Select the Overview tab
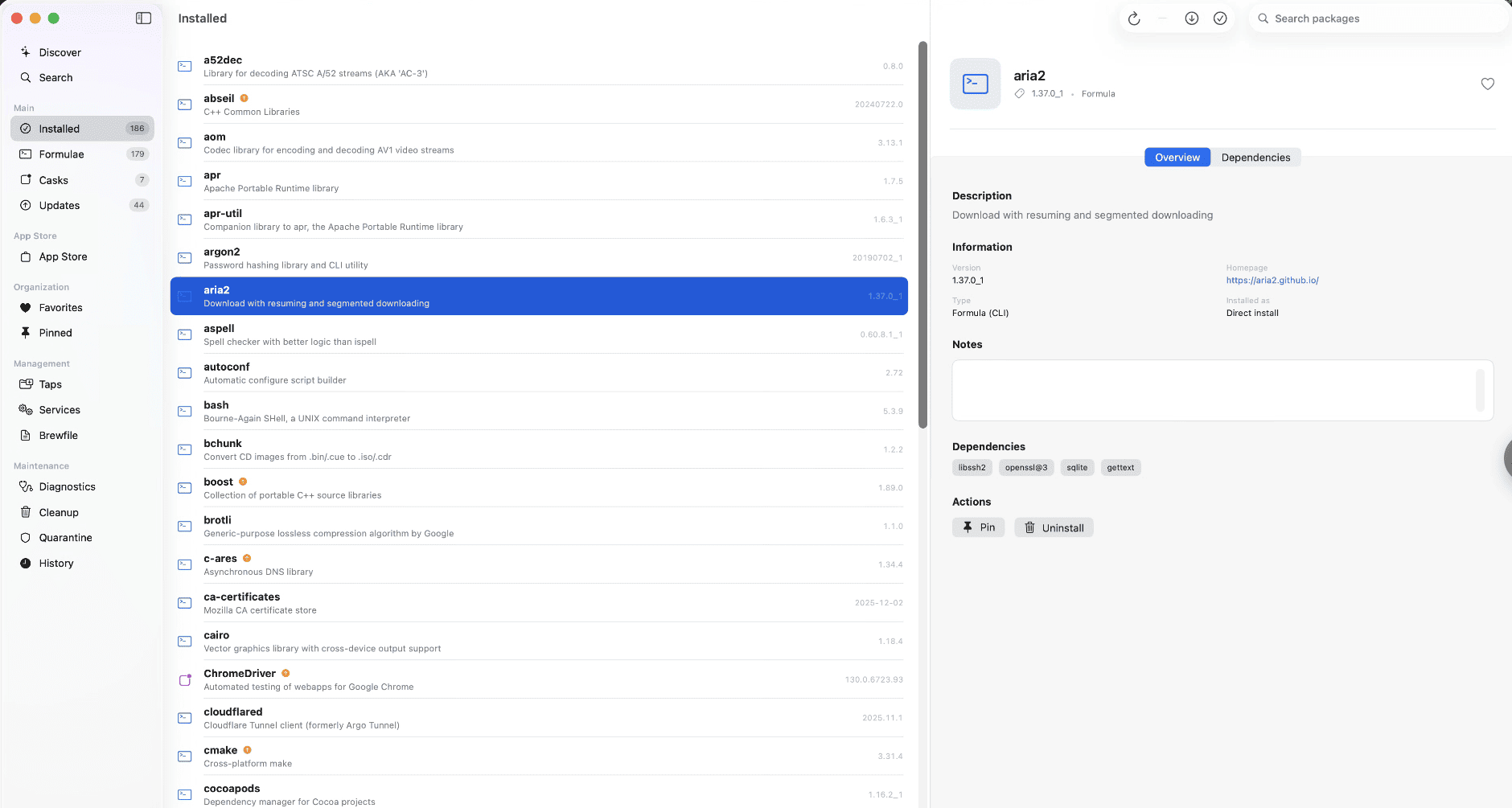 pyautogui.click(x=1177, y=158)
